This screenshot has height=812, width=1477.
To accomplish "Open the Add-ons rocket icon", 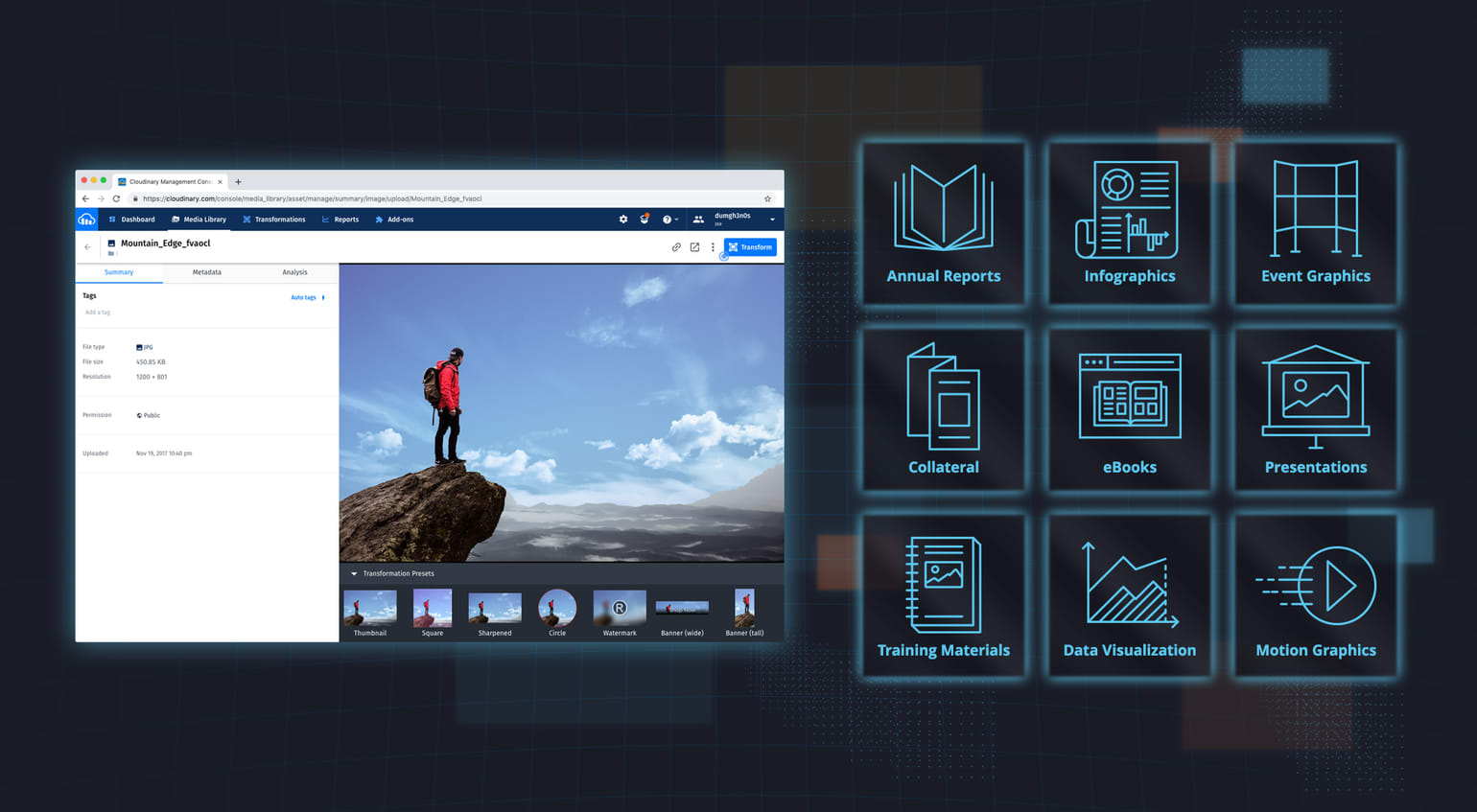I will tap(378, 220).
